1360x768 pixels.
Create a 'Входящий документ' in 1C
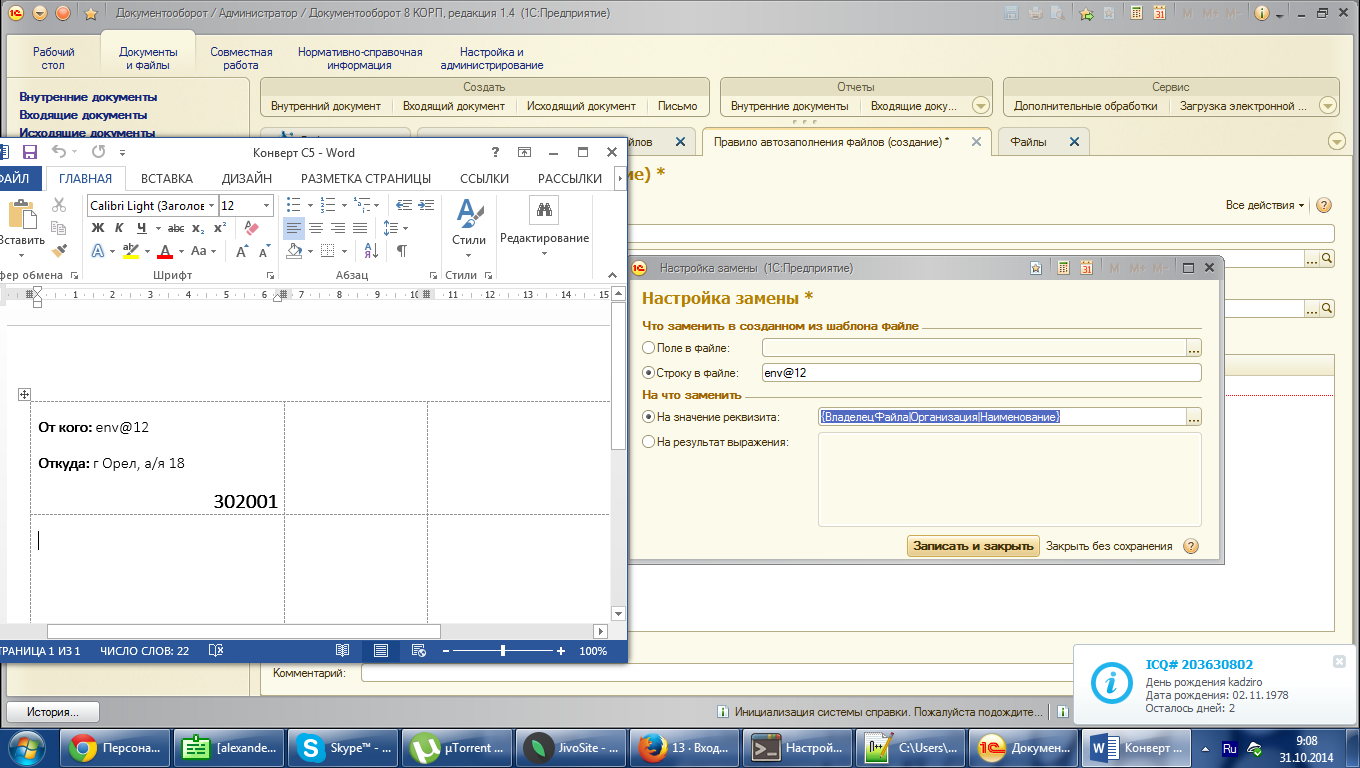pos(454,105)
